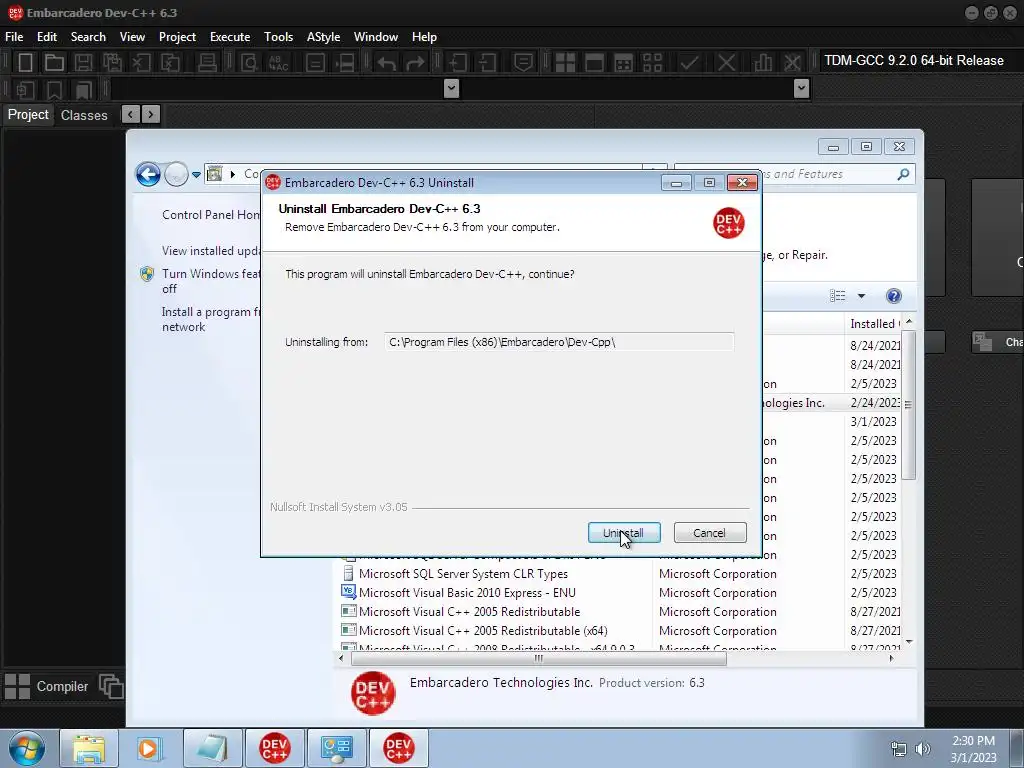Click the View installed updates link
This screenshot has width=1024, height=768.
(211, 251)
